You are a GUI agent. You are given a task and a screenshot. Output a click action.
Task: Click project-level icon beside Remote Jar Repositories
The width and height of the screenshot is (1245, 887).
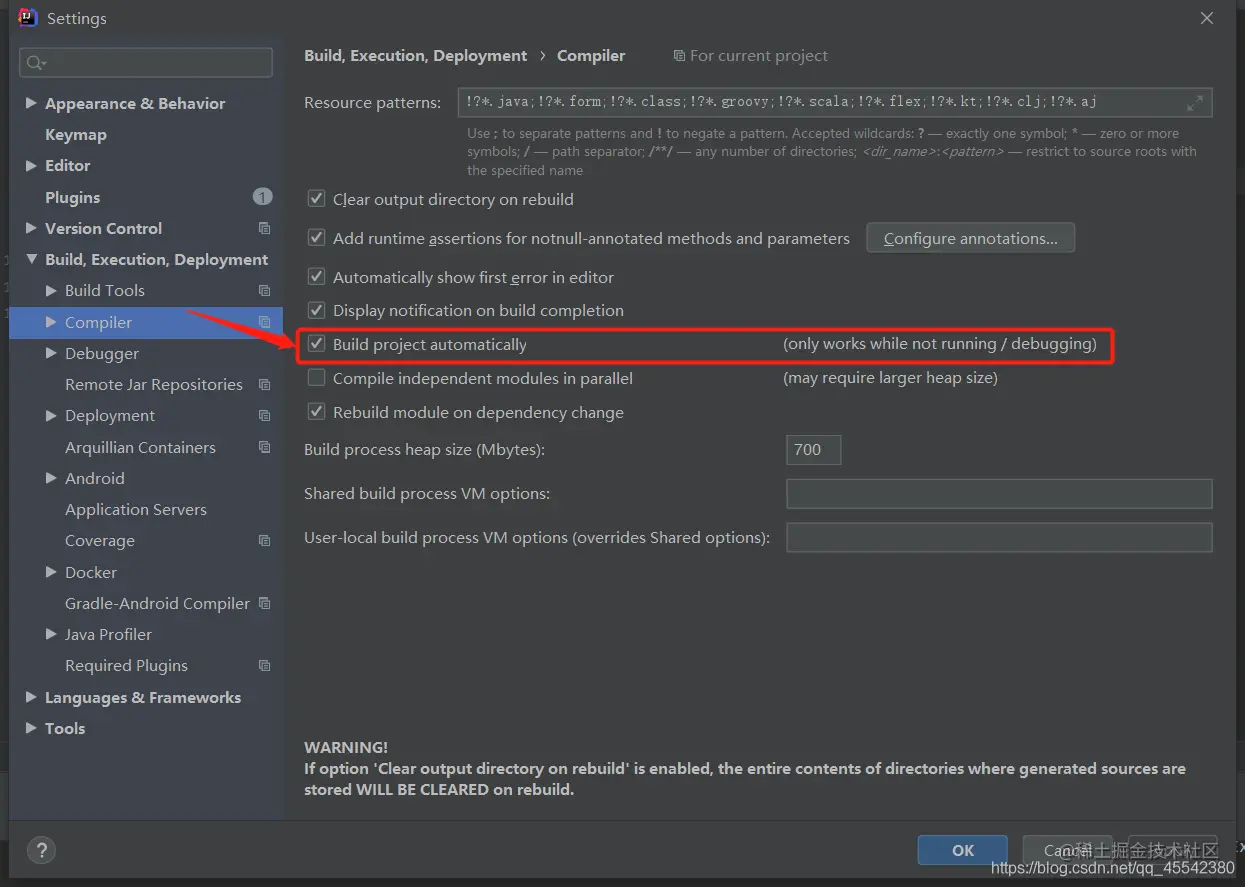[264, 385]
